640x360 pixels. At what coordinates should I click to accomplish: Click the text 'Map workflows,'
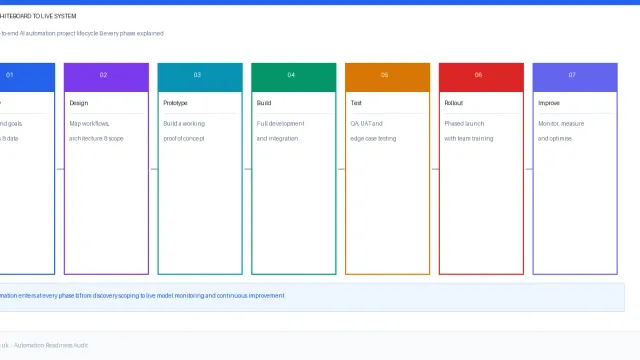(89, 123)
